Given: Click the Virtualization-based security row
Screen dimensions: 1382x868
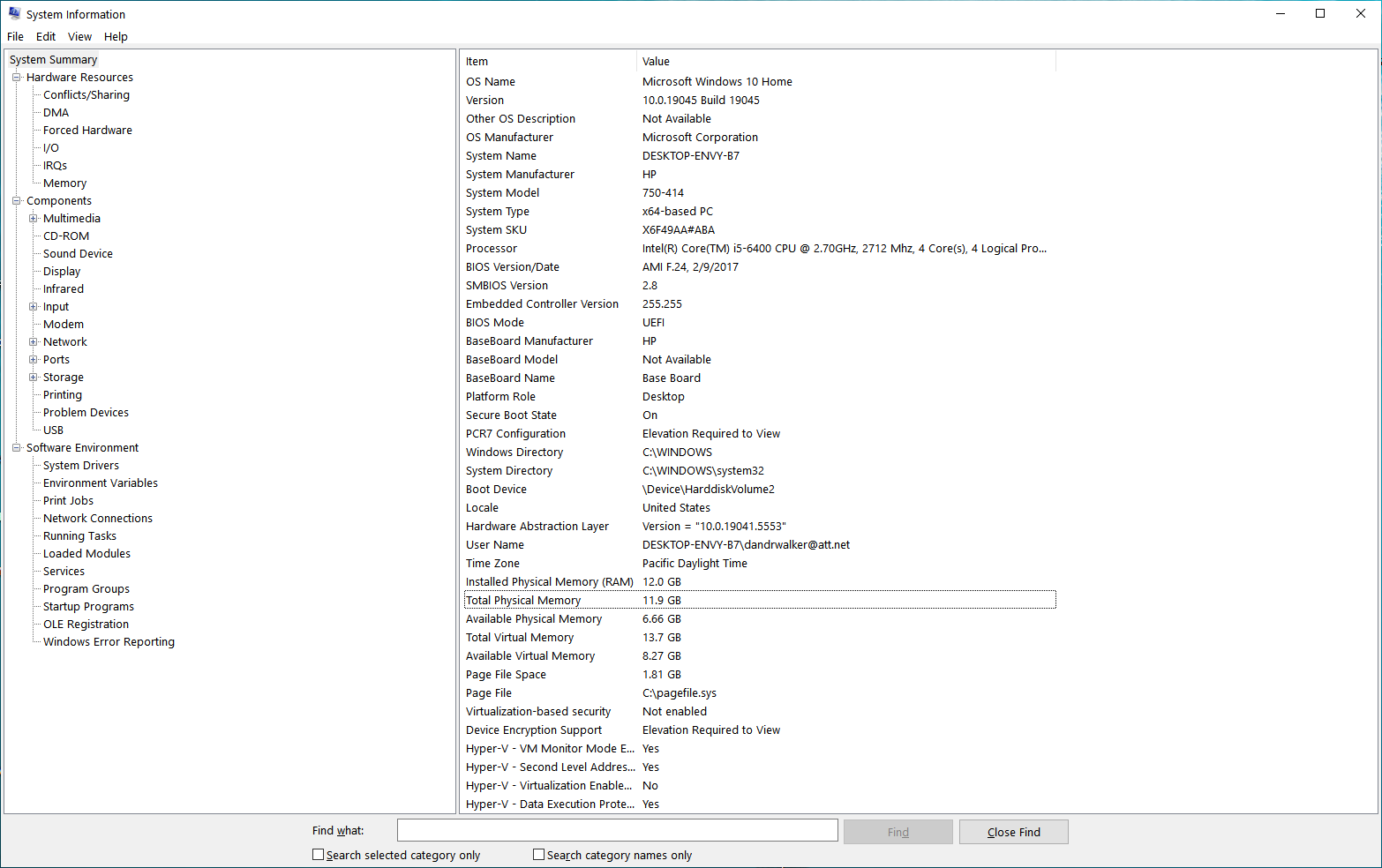Looking at the screenshot, I should point(760,712).
